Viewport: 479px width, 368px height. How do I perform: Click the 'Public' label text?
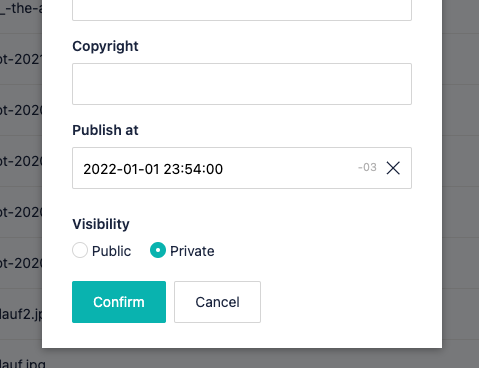click(x=111, y=251)
